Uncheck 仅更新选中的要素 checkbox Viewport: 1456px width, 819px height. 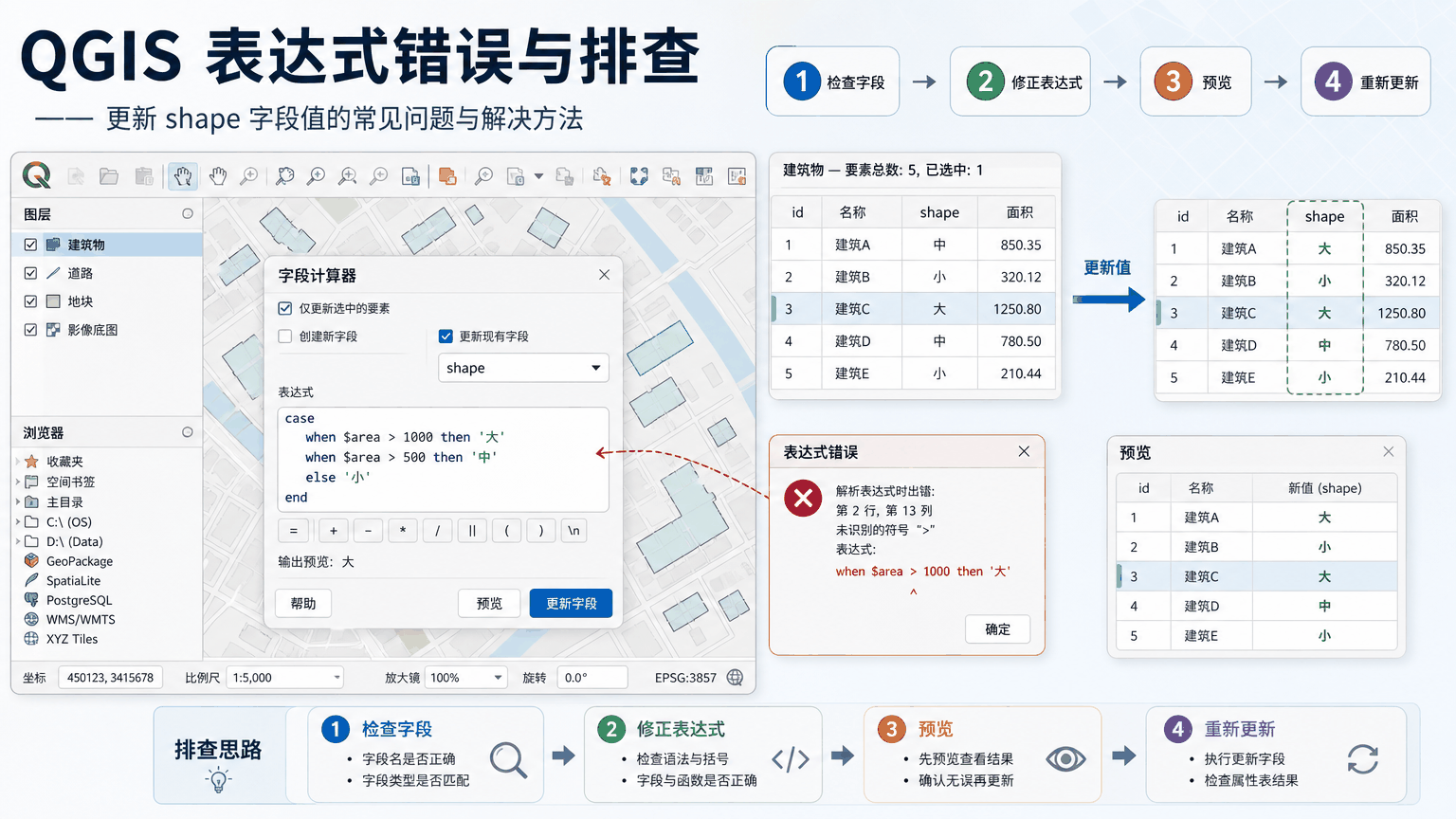[x=285, y=308]
